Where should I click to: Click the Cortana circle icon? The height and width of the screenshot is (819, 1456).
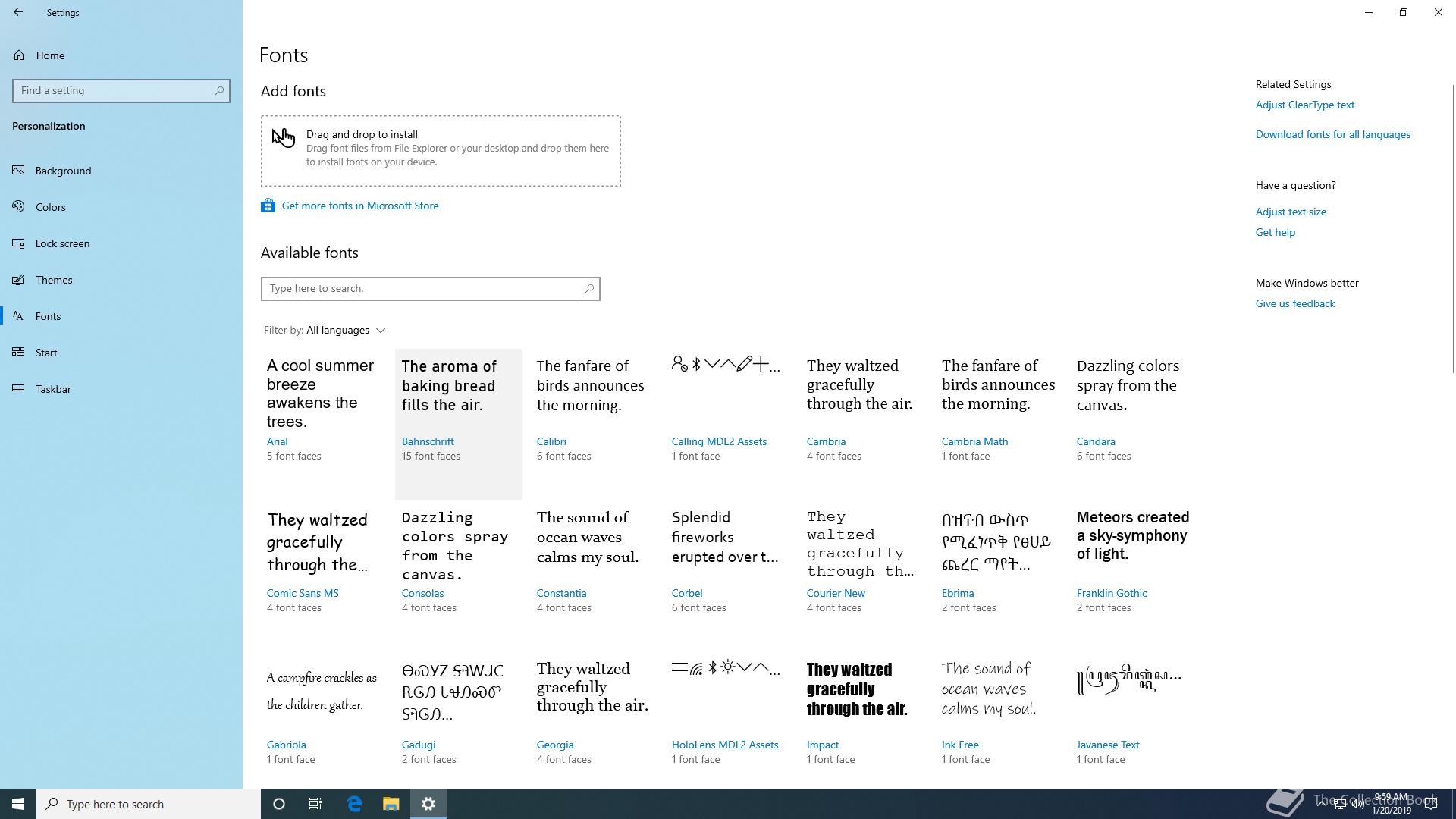coord(278,804)
